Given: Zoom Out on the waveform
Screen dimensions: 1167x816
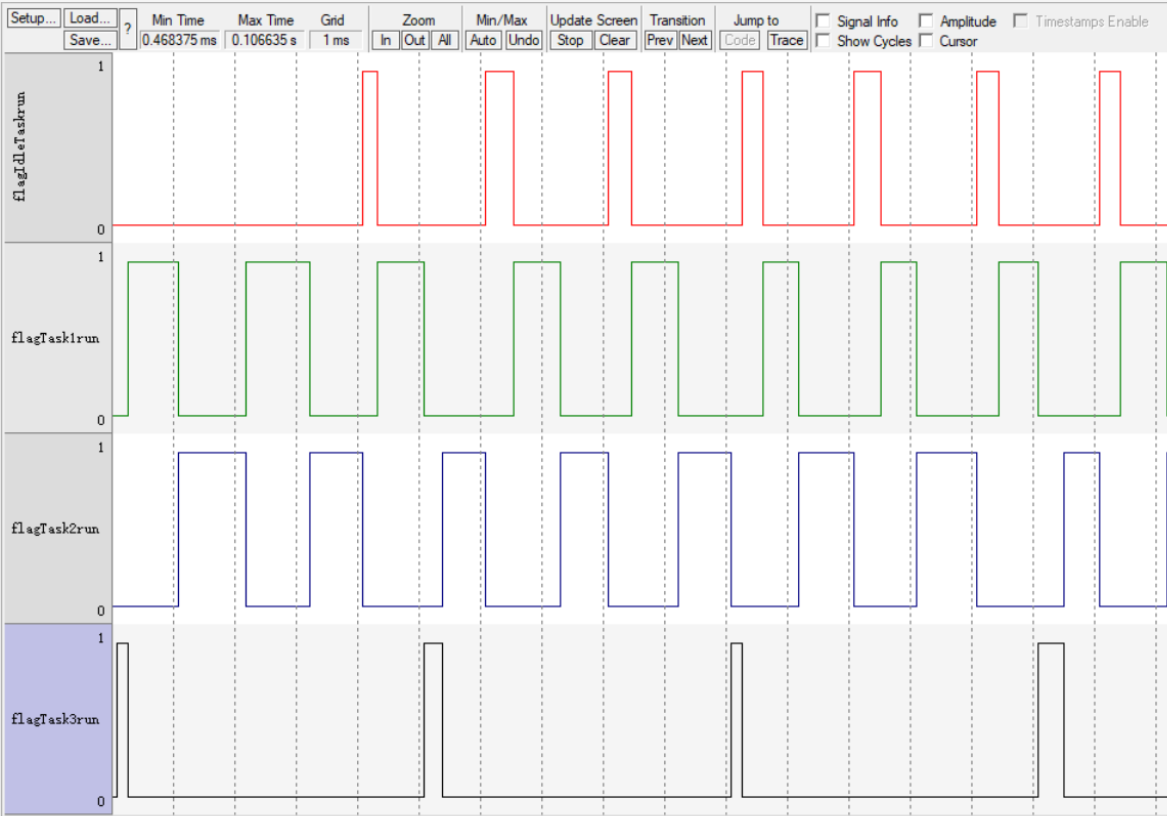Looking at the screenshot, I should [x=415, y=40].
